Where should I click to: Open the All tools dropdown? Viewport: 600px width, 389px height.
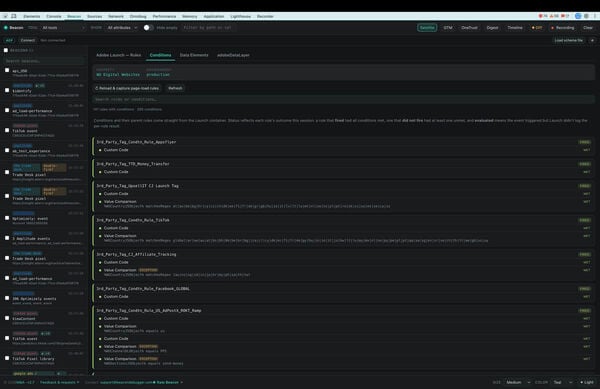[63, 28]
